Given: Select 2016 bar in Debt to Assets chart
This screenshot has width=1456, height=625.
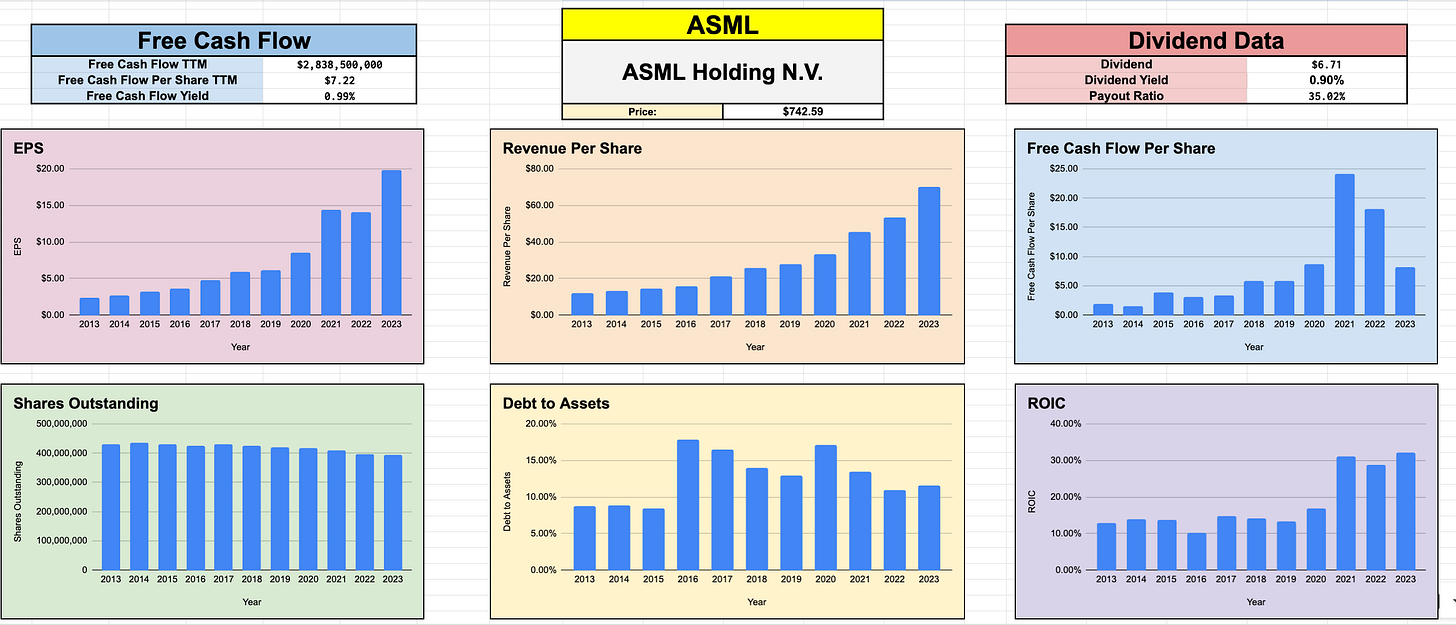Looking at the screenshot, I should point(688,505).
